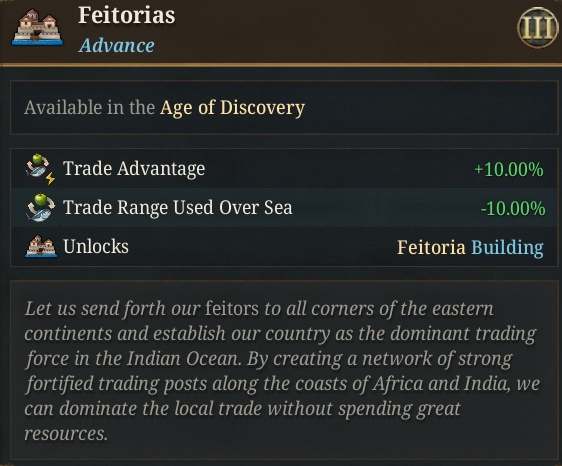This screenshot has height=466, width=562.
Task: Select the Trade Range Used Over Sea row
Action: pos(284,208)
